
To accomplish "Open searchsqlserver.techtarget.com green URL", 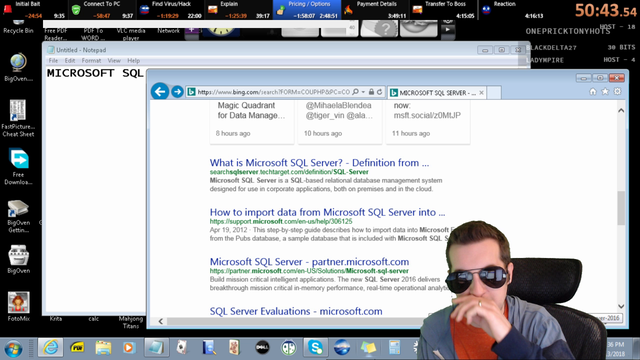I will (x=289, y=172).
